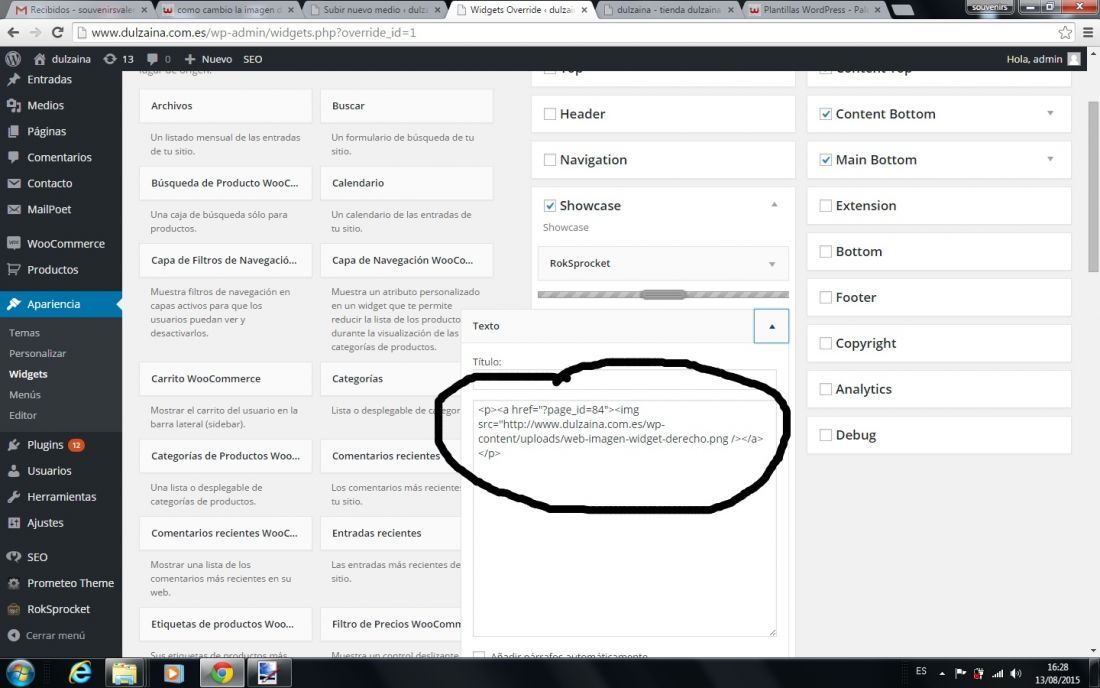
Task: Reload the page with refresh icon
Action: [58, 32]
